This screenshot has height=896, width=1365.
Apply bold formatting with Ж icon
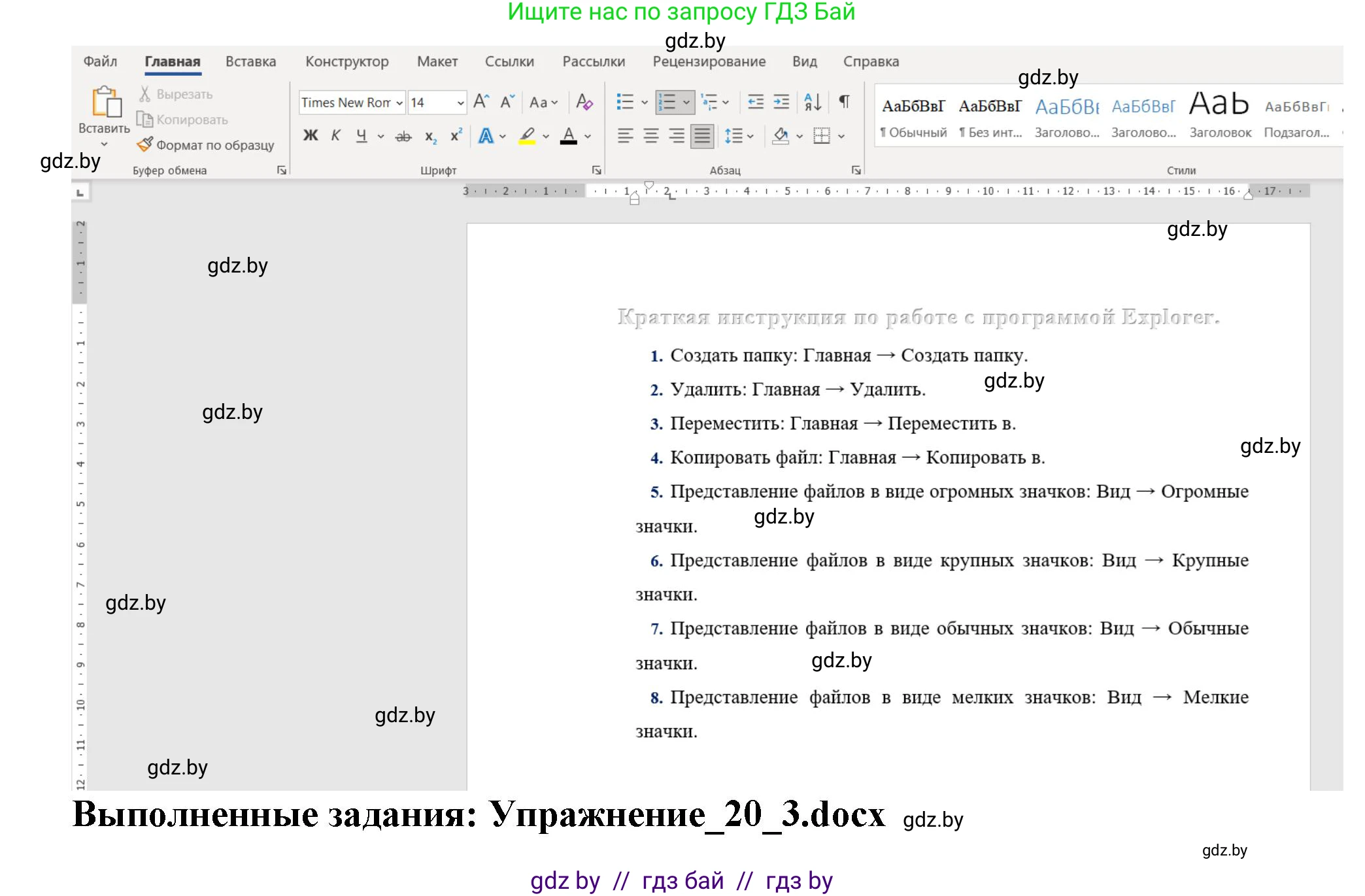coord(310,137)
